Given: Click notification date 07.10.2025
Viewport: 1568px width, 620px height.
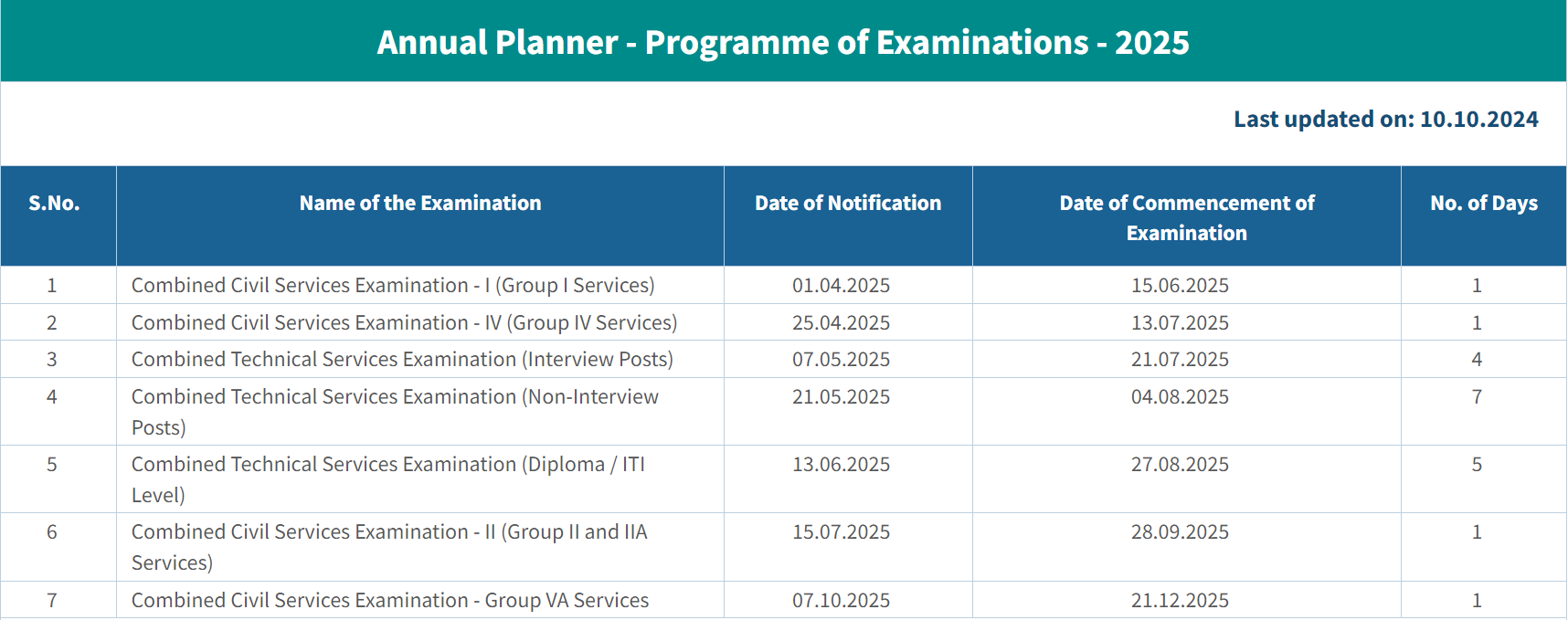Looking at the screenshot, I should pyautogui.click(x=841, y=600).
